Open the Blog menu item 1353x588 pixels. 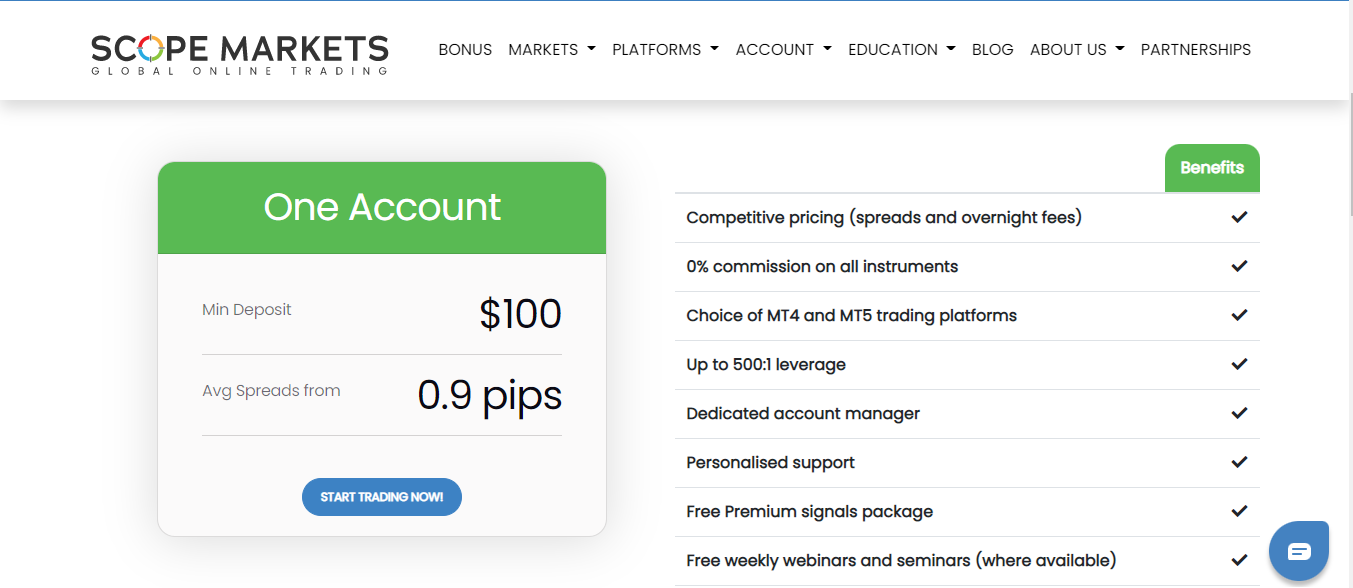tap(993, 49)
